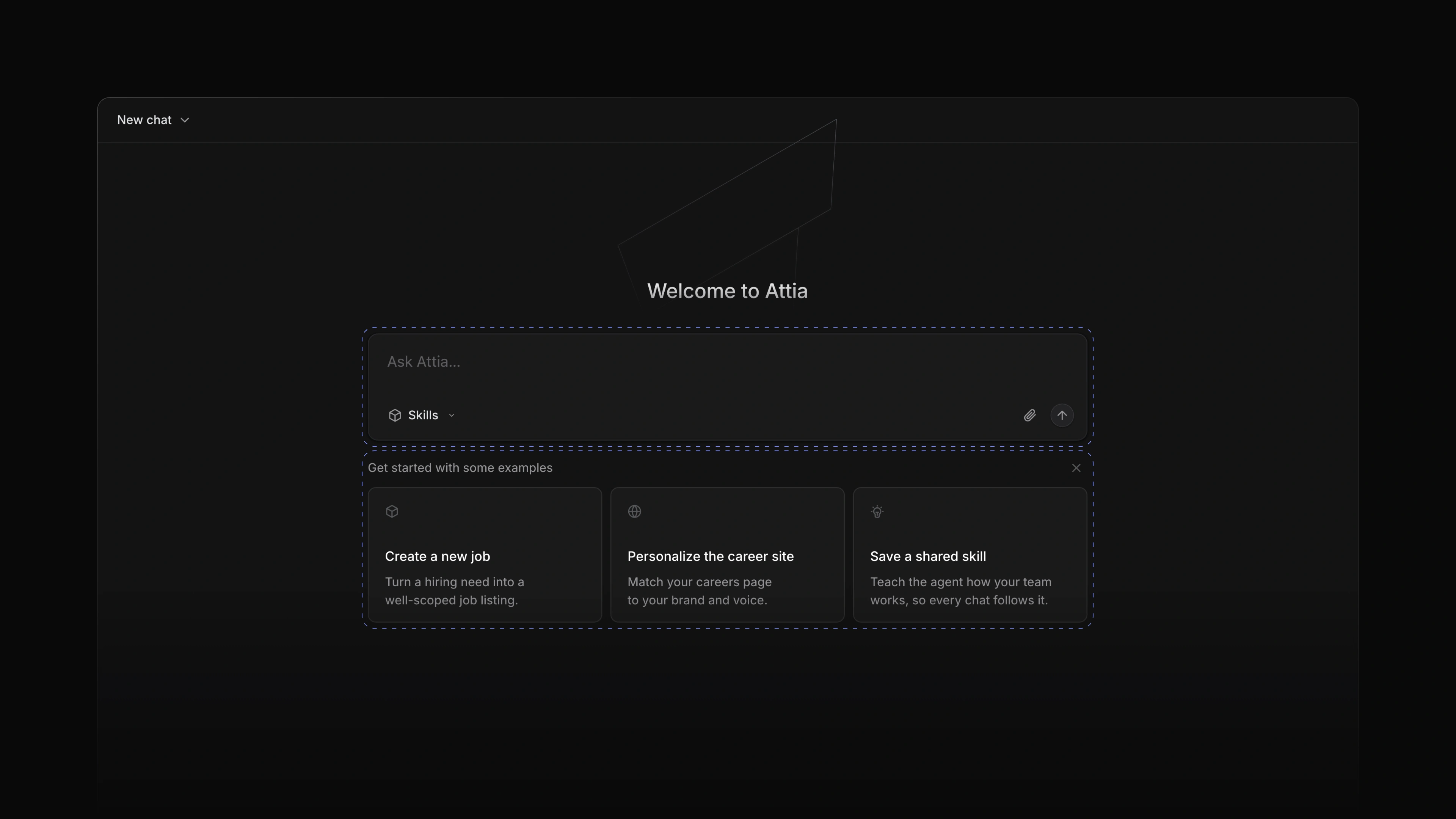Open the New chat dropdown
Image resolution: width=1456 pixels, height=819 pixels.
tap(152, 120)
